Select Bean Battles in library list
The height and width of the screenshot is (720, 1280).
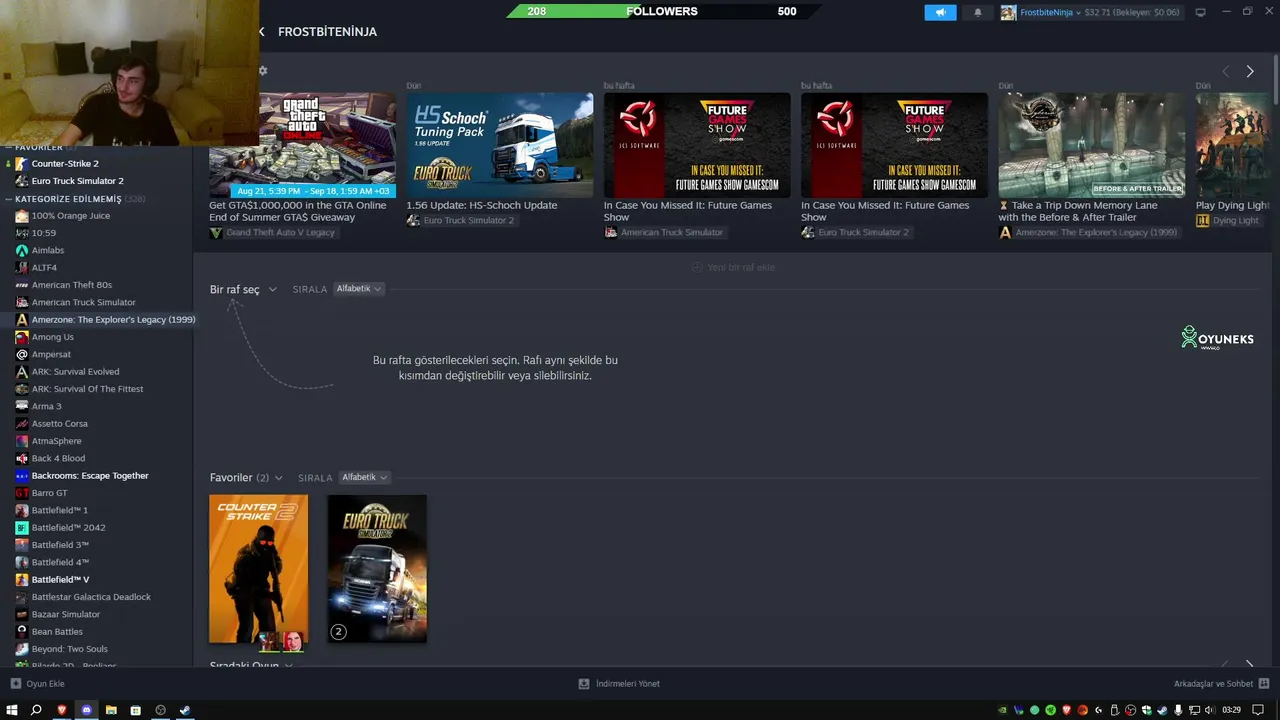[57, 632]
